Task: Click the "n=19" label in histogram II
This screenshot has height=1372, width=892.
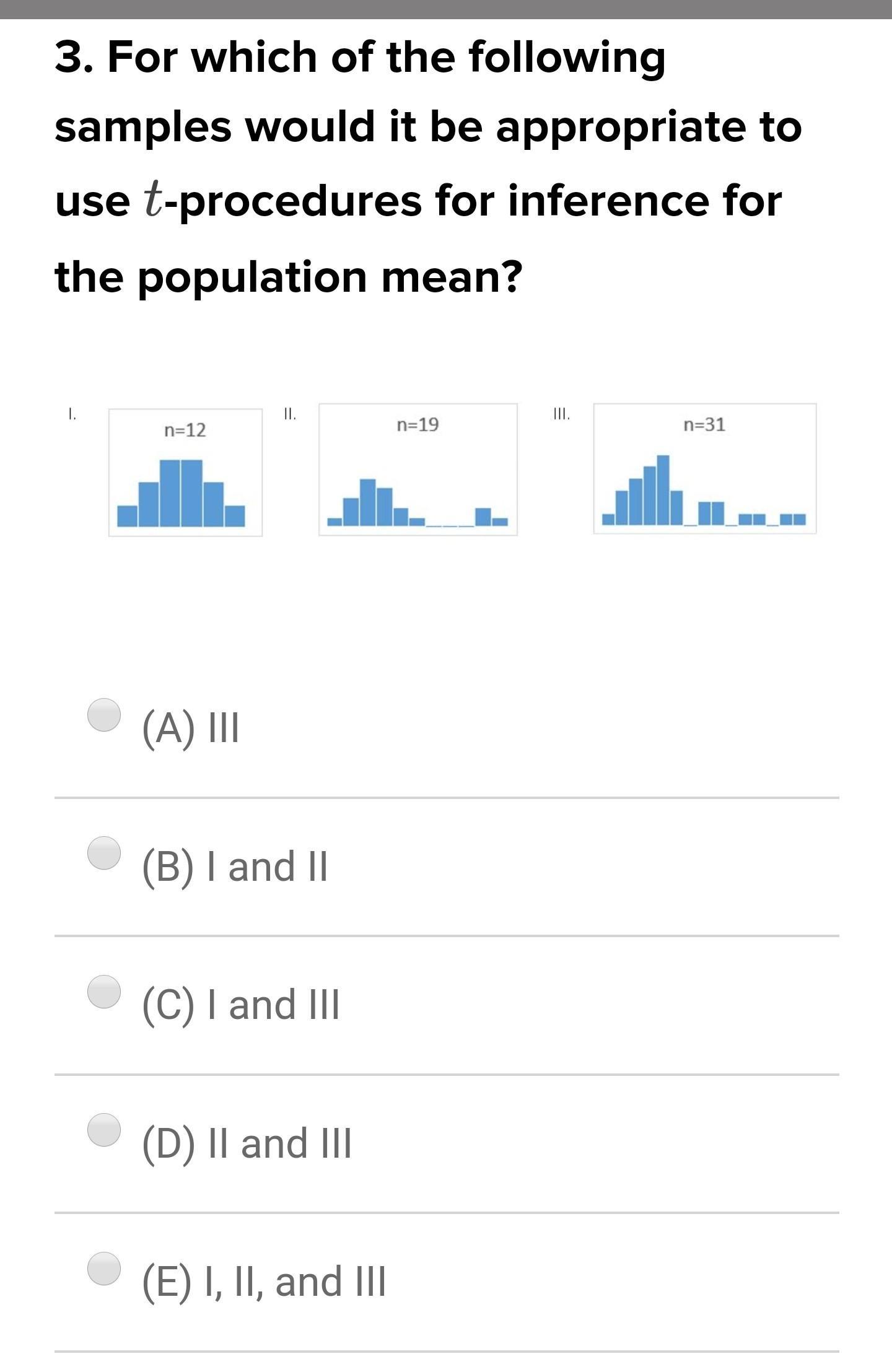Action: [x=418, y=425]
